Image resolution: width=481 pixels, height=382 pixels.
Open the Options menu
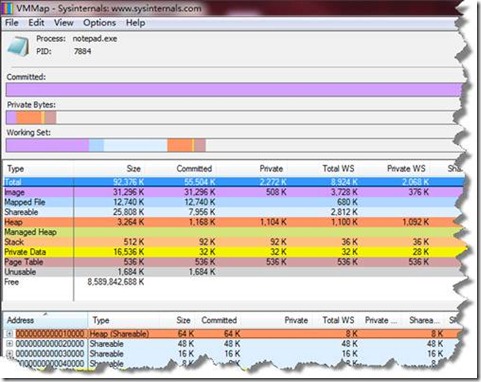pos(99,23)
